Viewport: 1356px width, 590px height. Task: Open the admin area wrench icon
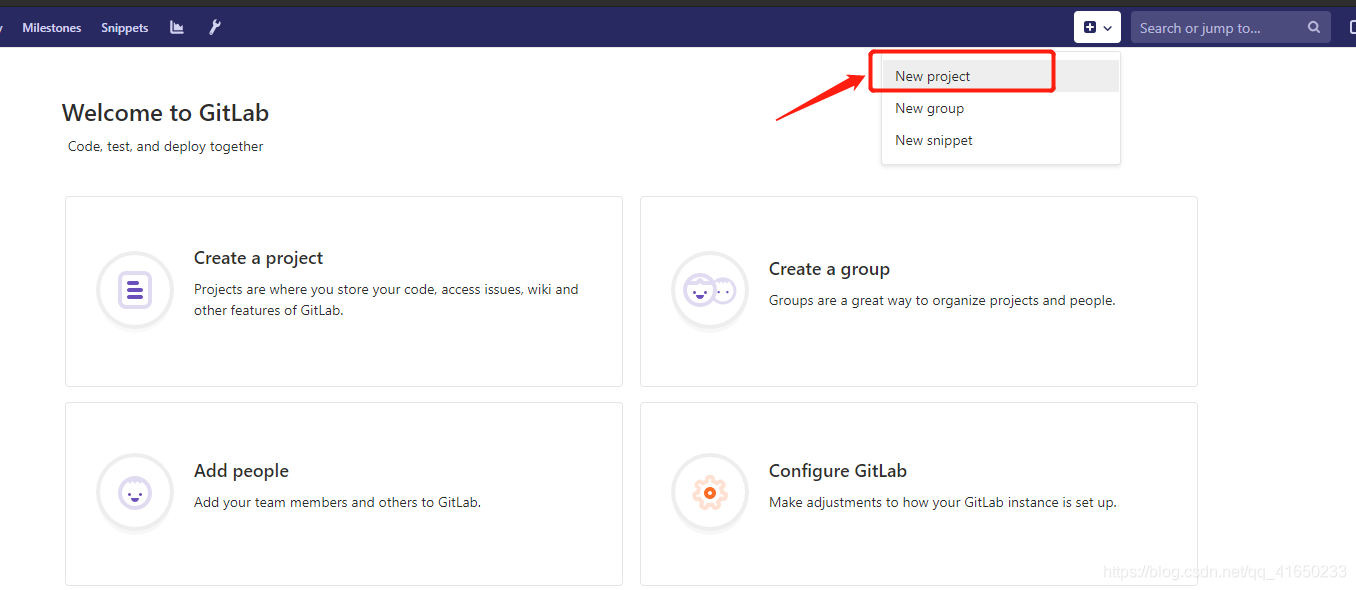tap(215, 28)
